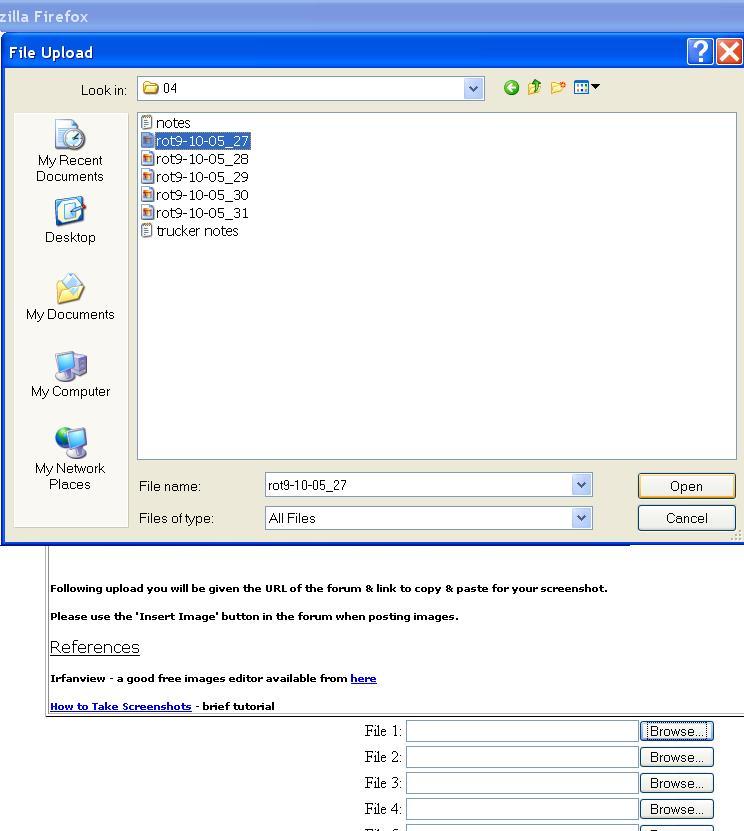Go up one folder level
Image resolution: width=744 pixels, height=831 pixels.
534,88
